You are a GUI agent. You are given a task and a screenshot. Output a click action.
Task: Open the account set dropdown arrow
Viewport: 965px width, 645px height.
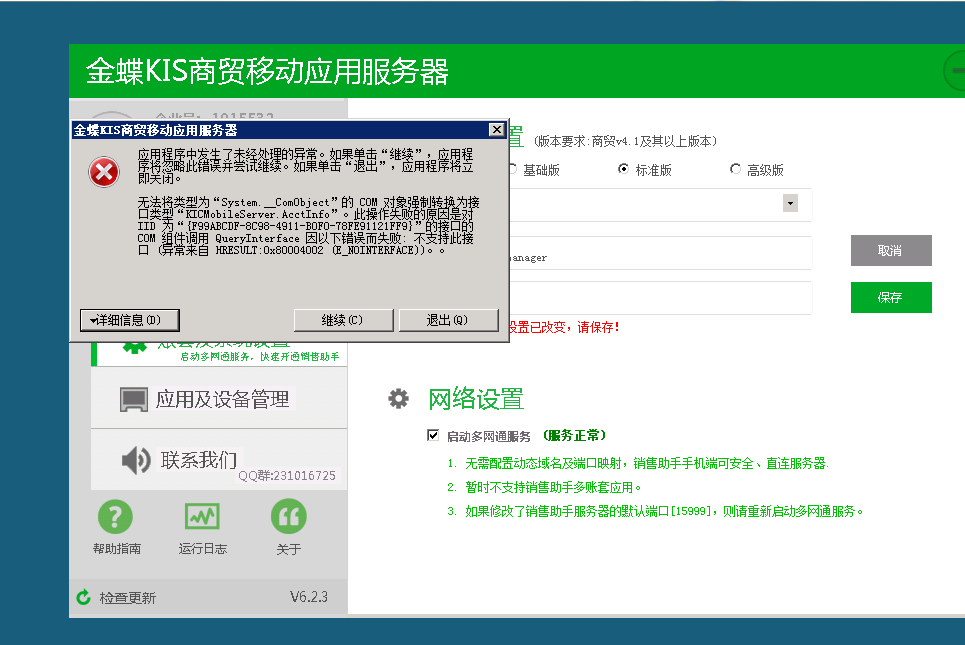790,203
